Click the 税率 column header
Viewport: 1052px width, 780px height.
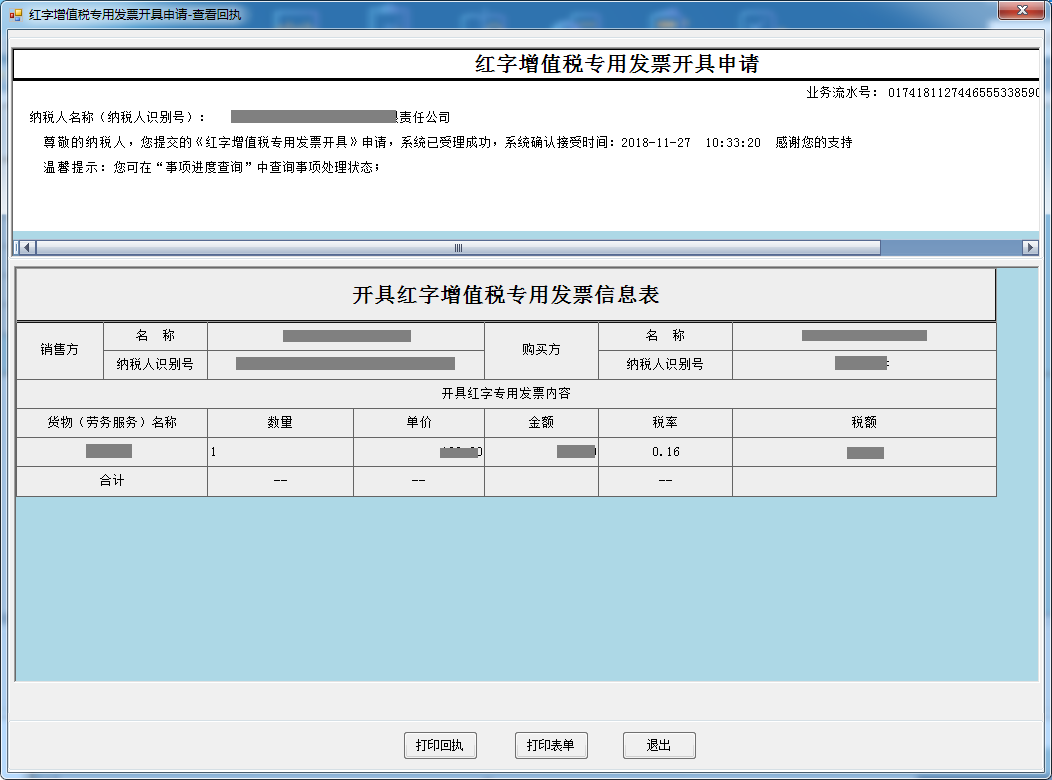click(x=665, y=423)
